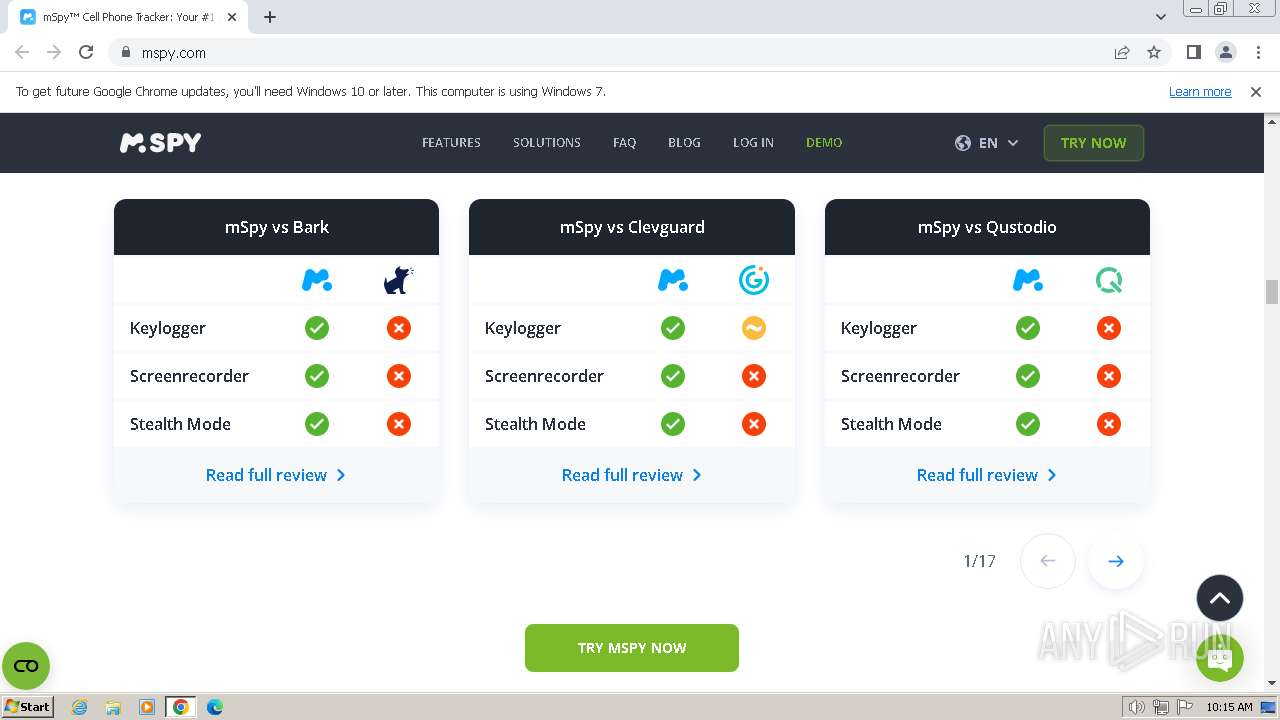Open Chrome three-dot menu
This screenshot has height=720, width=1280.
pos(1256,53)
